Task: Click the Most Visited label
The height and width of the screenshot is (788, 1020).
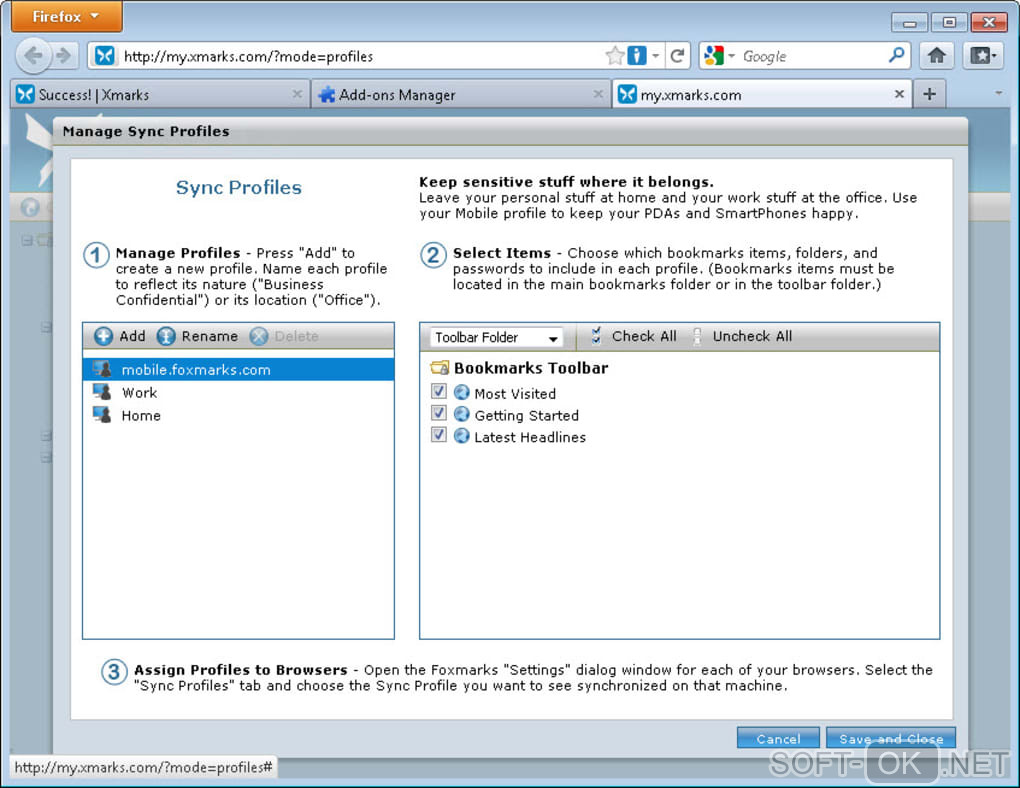Action: [x=515, y=394]
